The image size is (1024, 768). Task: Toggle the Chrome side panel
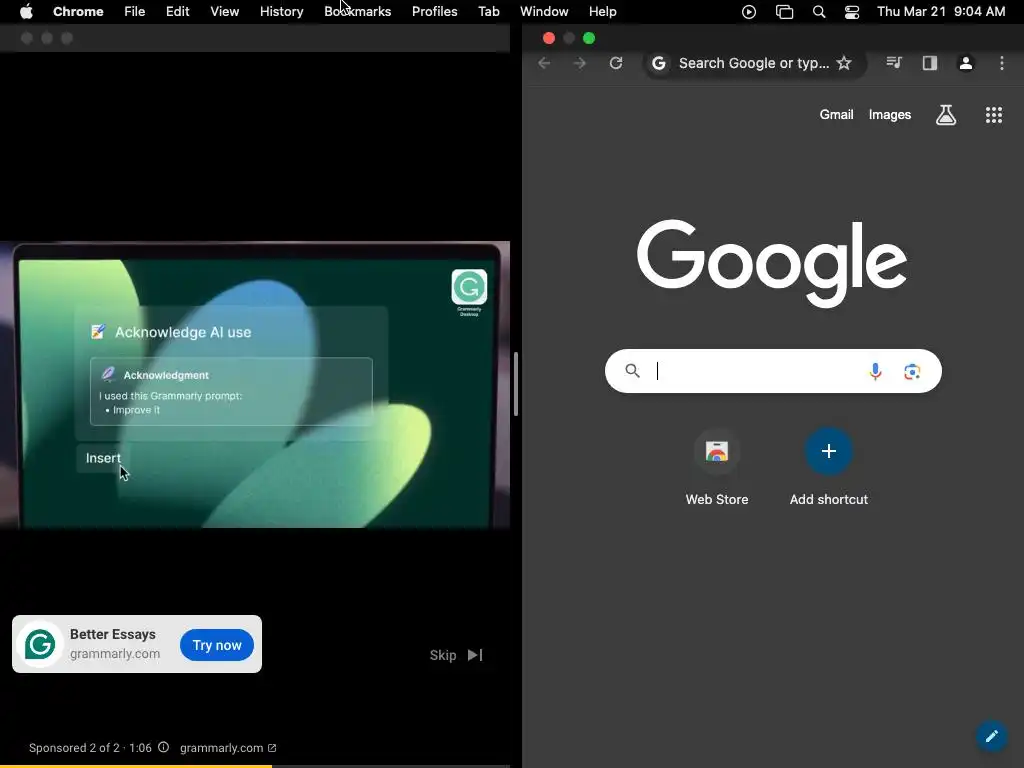[930, 63]
